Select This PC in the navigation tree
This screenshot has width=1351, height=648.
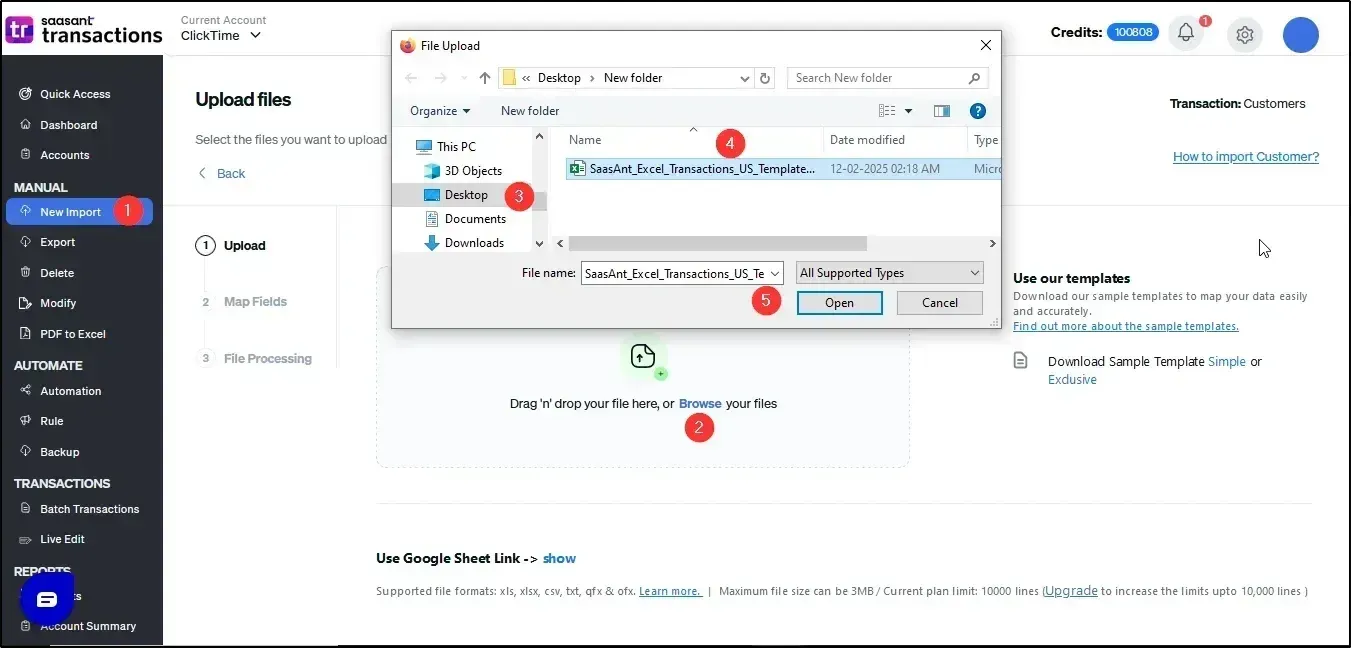pyautogui.click(x=445, y=147)
